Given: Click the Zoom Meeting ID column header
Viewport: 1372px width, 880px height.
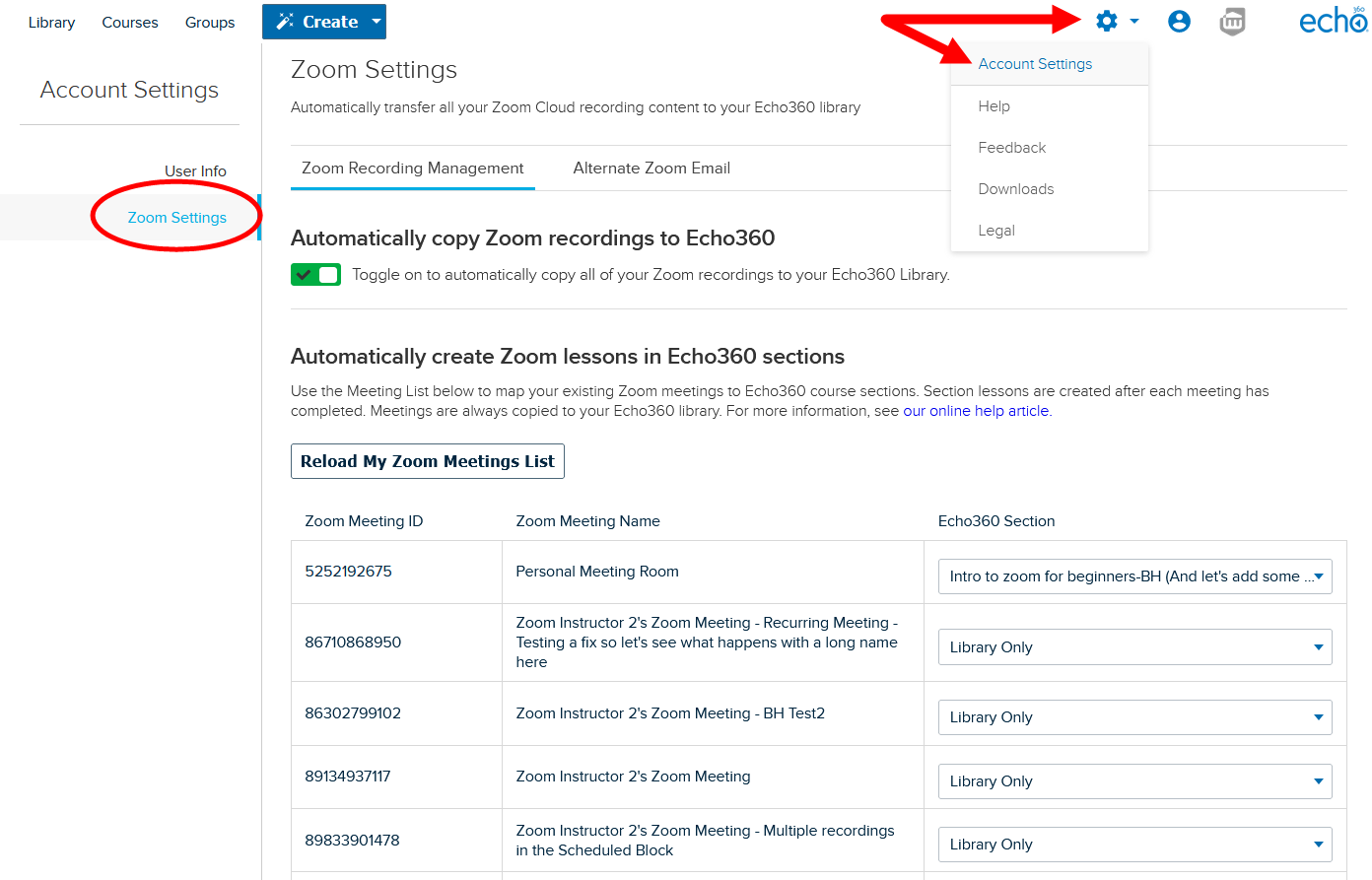Looking at the screenshot, I should click(364, 521).
